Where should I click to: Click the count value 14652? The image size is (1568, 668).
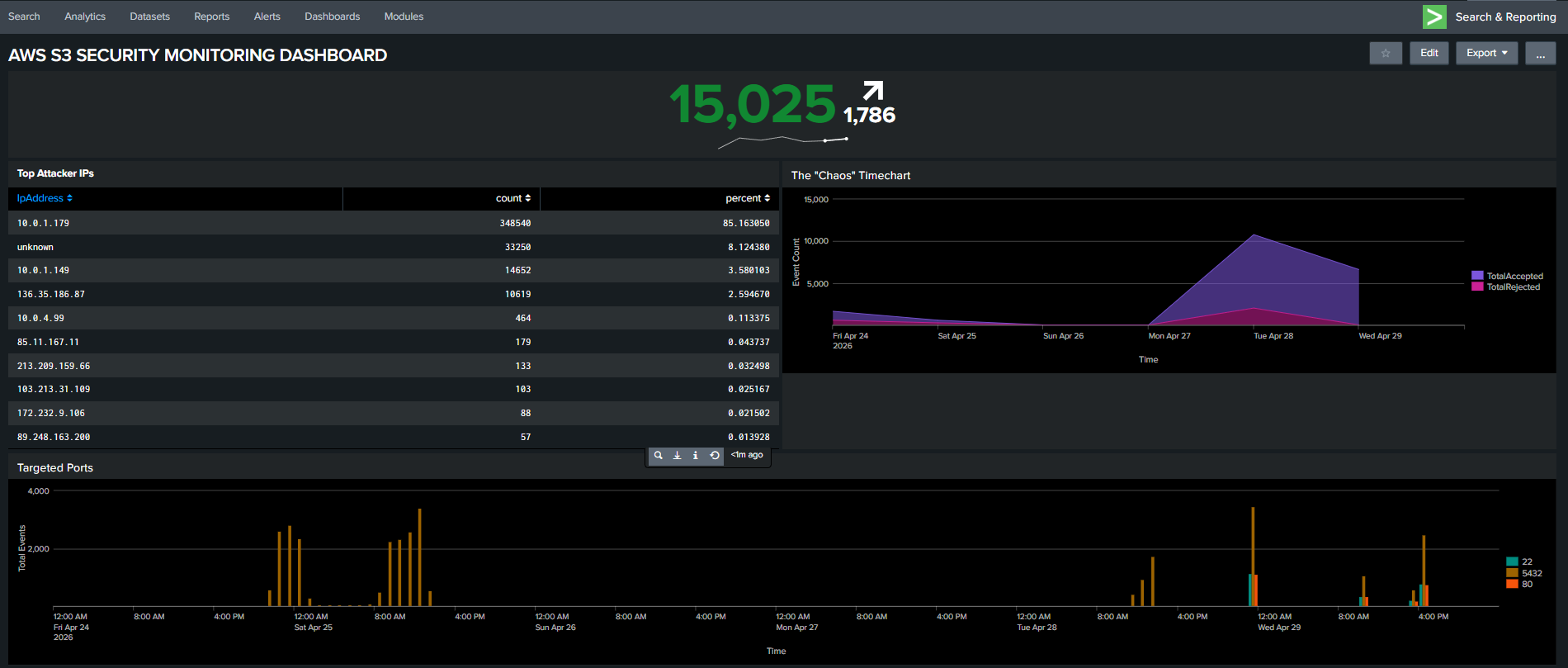point(517,270)
